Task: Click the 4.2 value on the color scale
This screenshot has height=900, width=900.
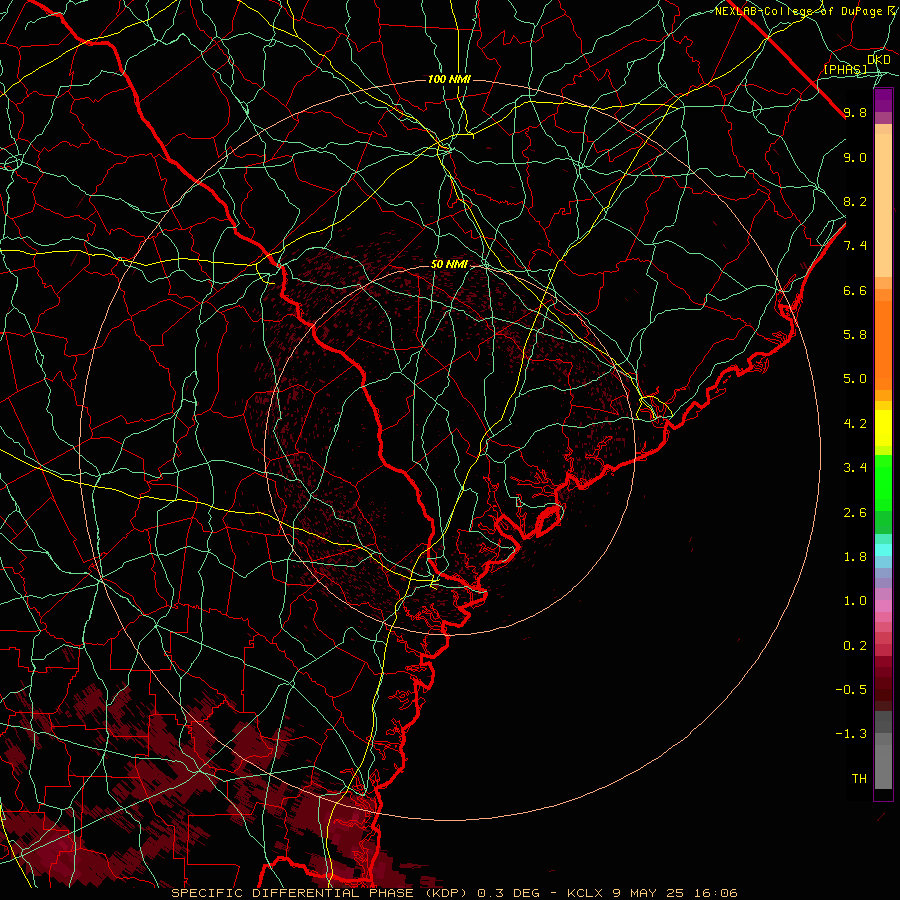Action: point(855,424)
